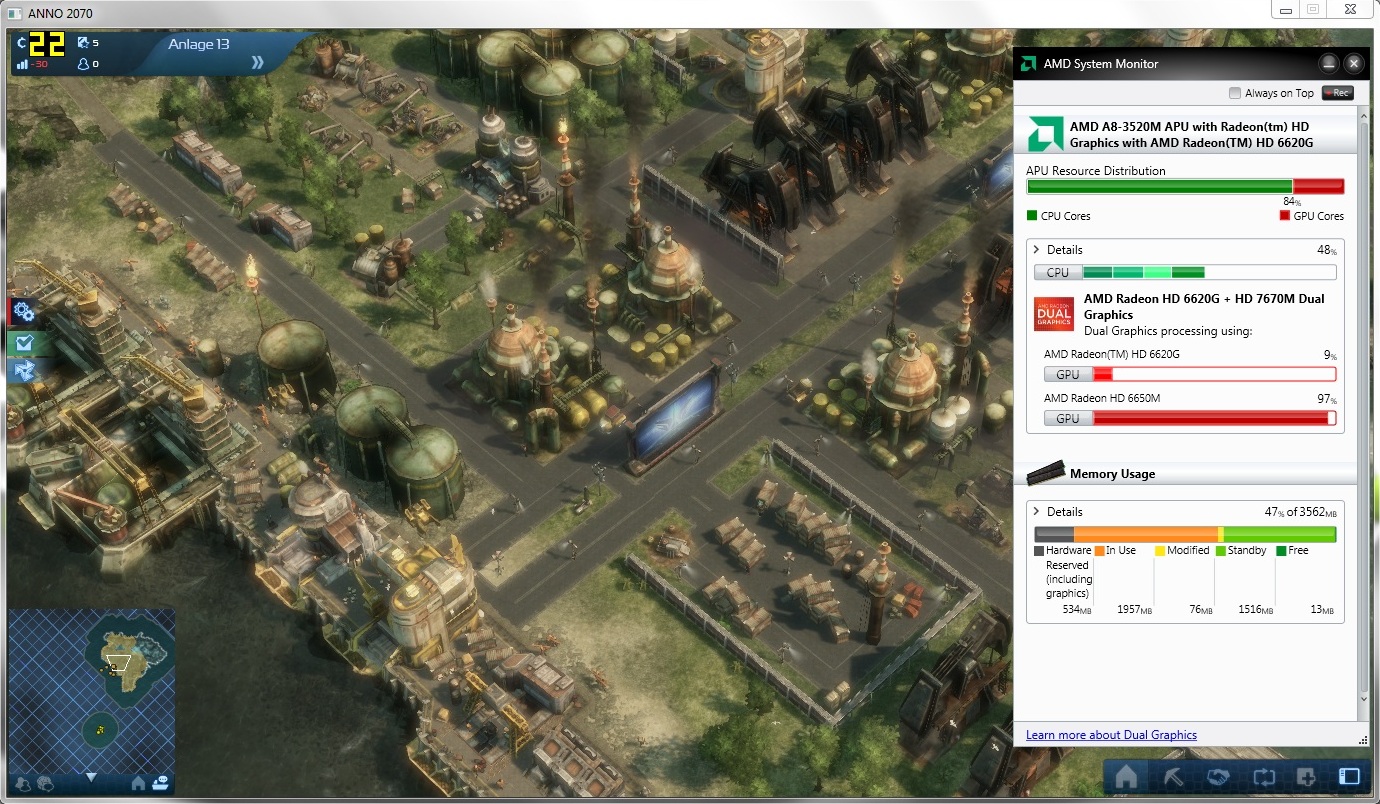Viewport: 1380px width, 804px height.
Task: Select the small yellow-dotted islet on minimap
Action: click(x=99, y=729)
